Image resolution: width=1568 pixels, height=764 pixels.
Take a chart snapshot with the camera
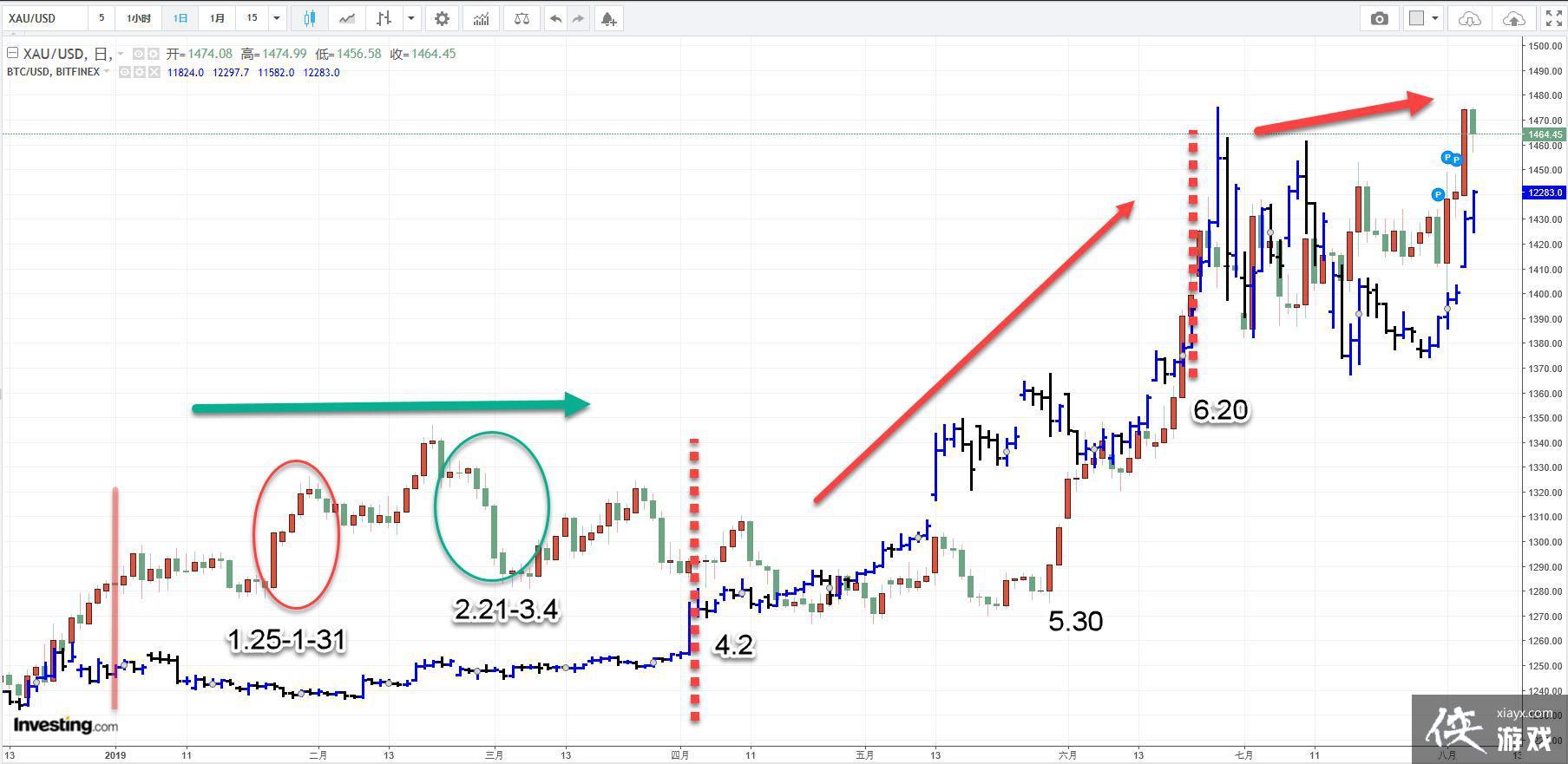coord(1379,18)
